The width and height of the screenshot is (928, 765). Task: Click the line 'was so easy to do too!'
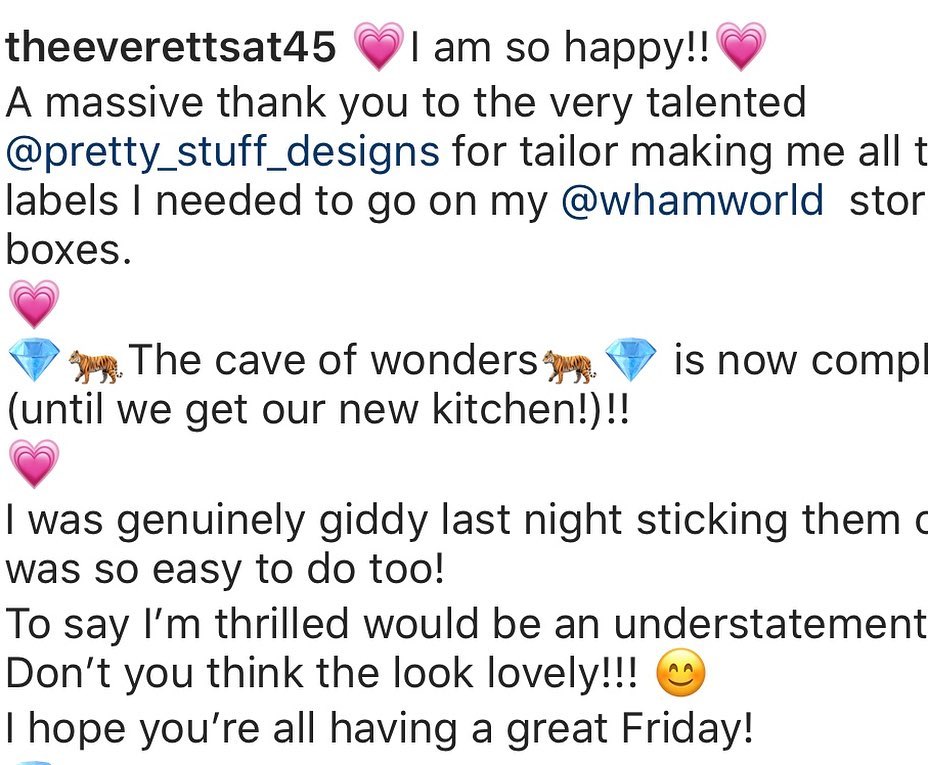(224, 569)
